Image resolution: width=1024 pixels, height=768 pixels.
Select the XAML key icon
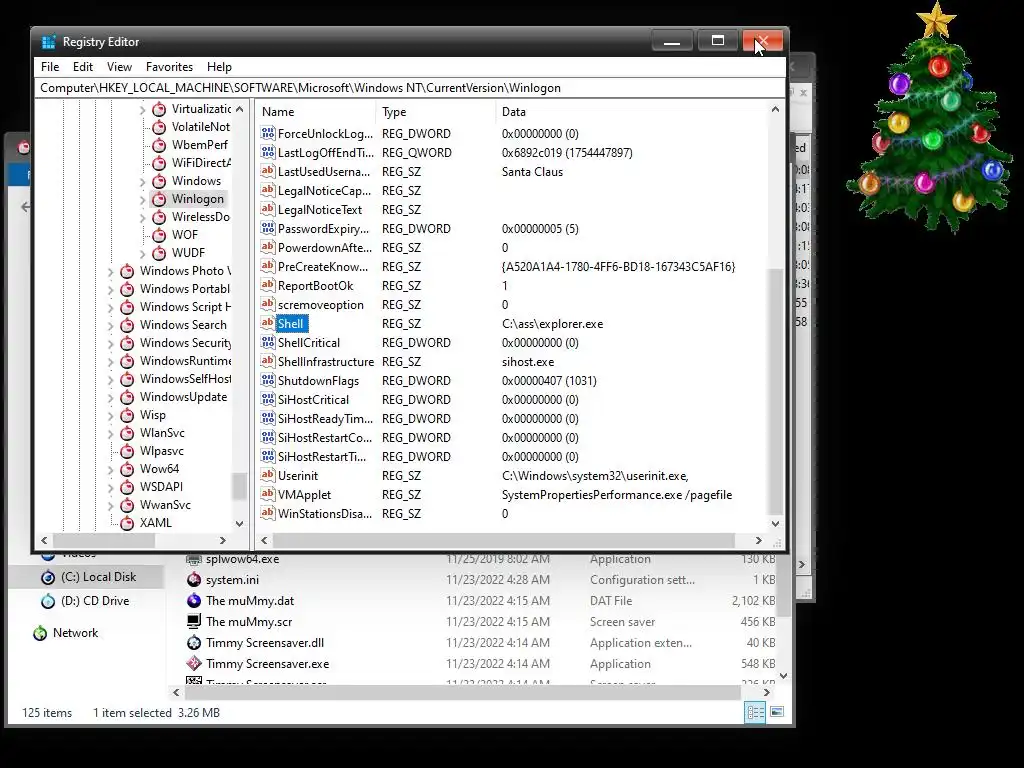tap(127, 522)
